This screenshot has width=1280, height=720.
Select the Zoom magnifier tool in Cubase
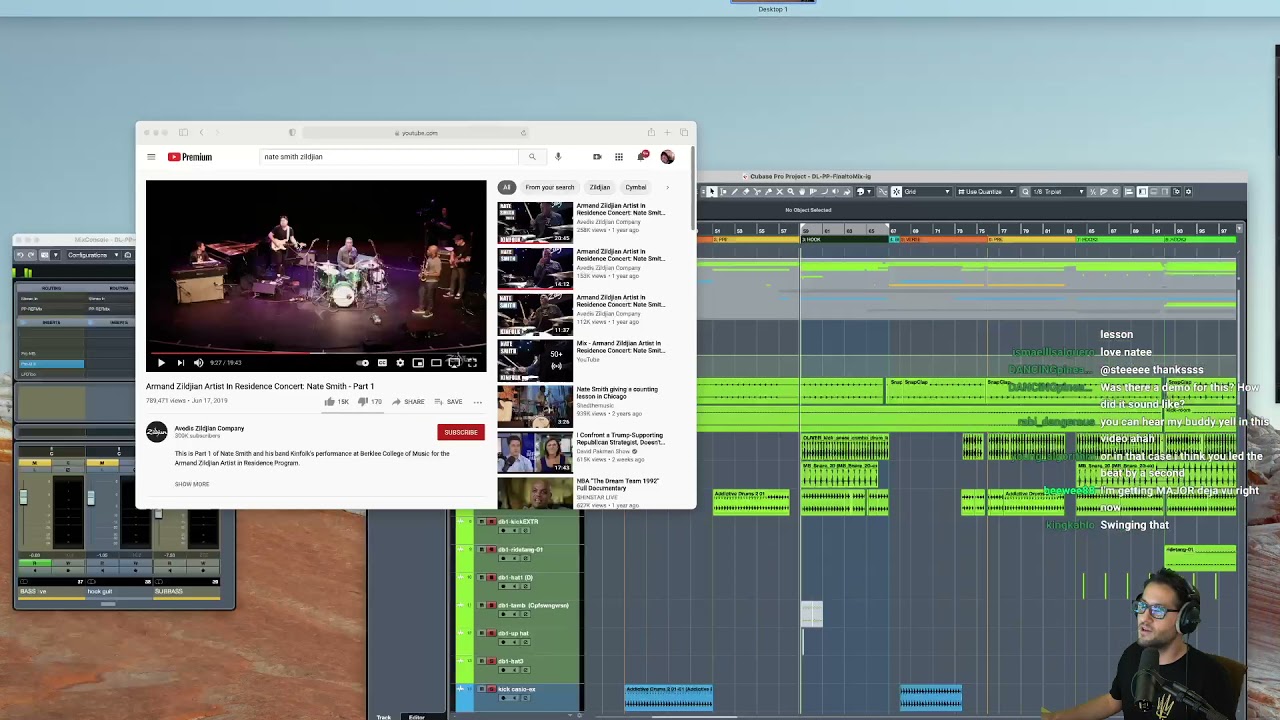tap(791, 192)
